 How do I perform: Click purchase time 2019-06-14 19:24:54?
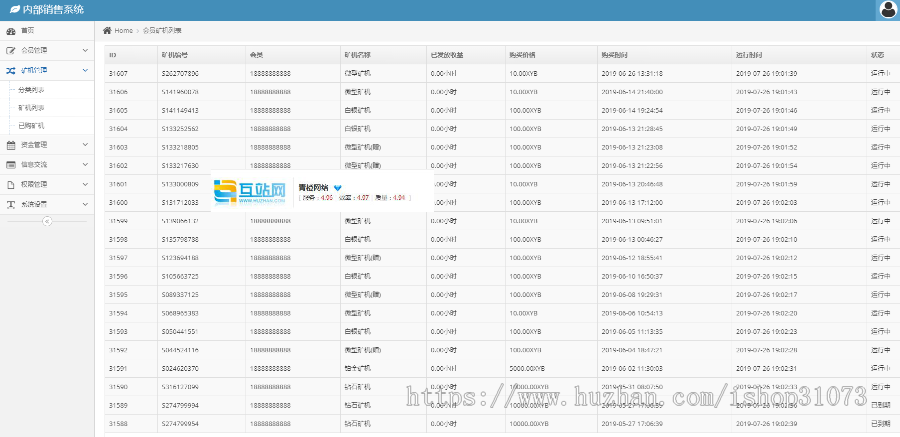[x=632, y=110]
